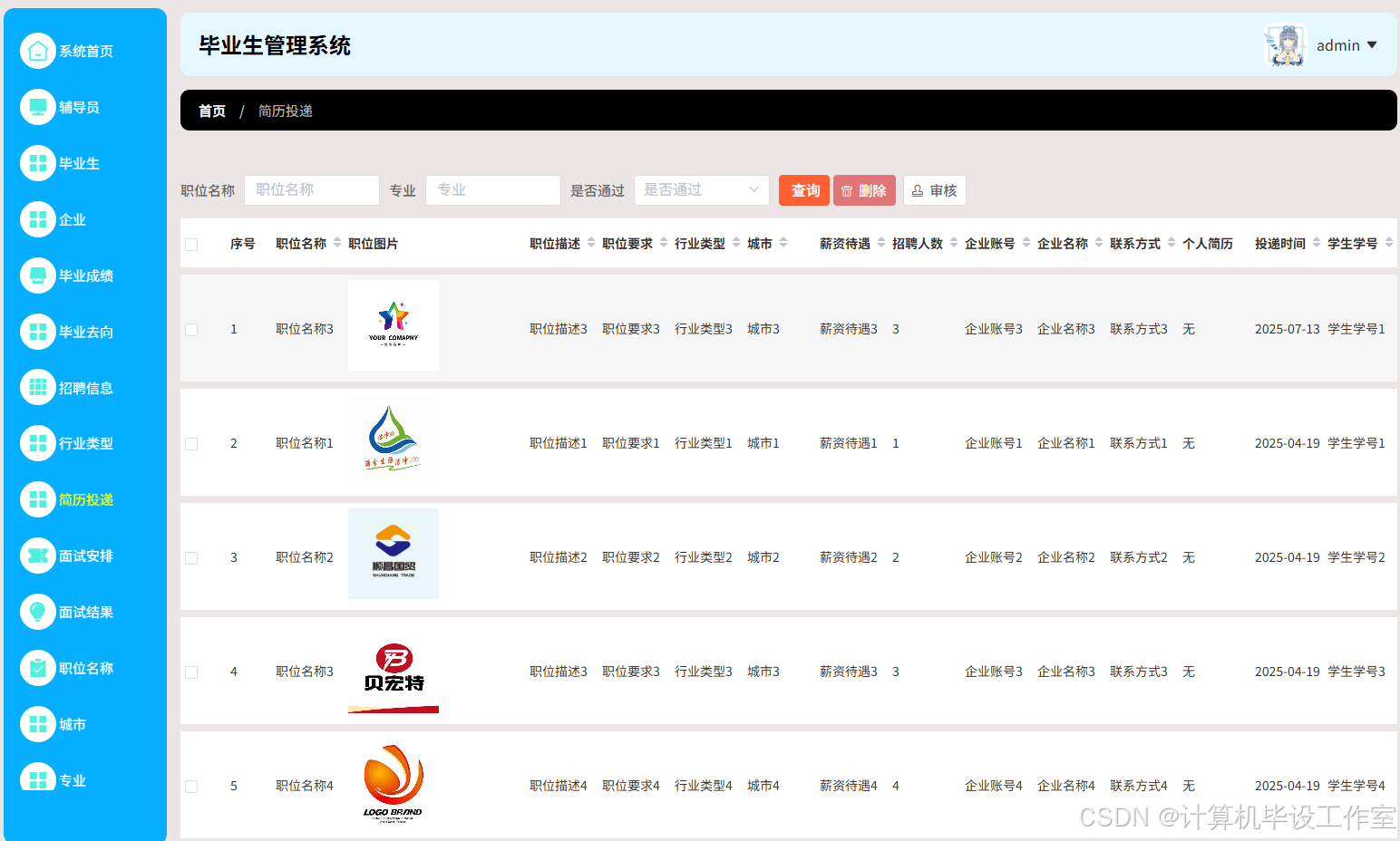Click the 学生学号4 cell

pyautogui.click(x=1356, y=786)
